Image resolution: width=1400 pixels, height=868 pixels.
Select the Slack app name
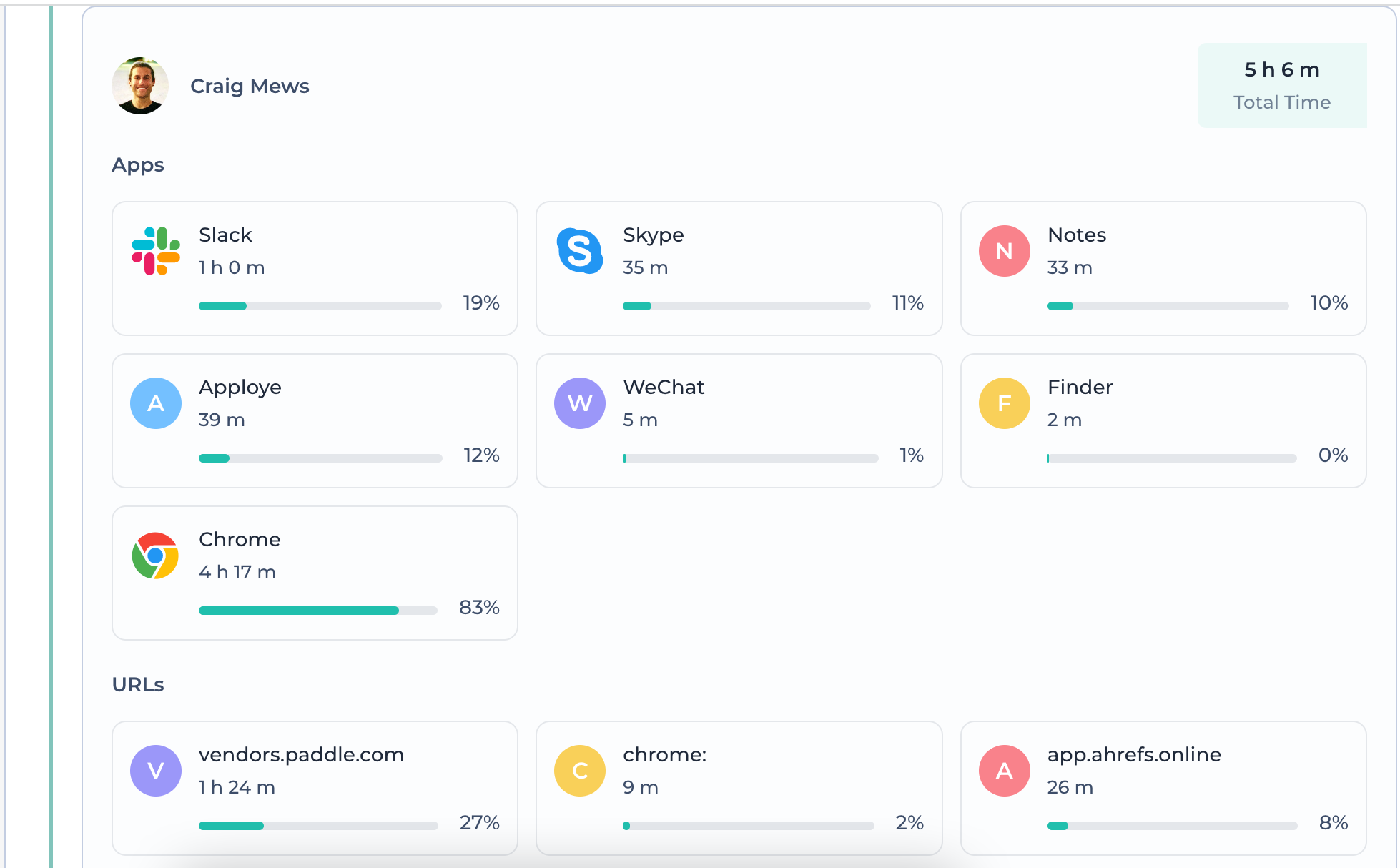225,235
